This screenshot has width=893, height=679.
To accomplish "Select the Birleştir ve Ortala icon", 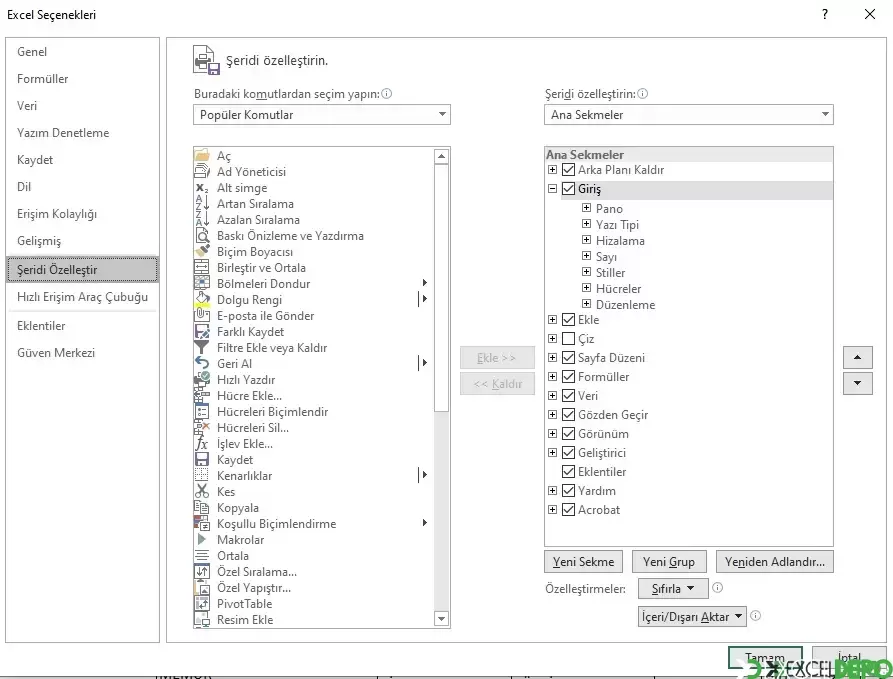I will 202,267.
